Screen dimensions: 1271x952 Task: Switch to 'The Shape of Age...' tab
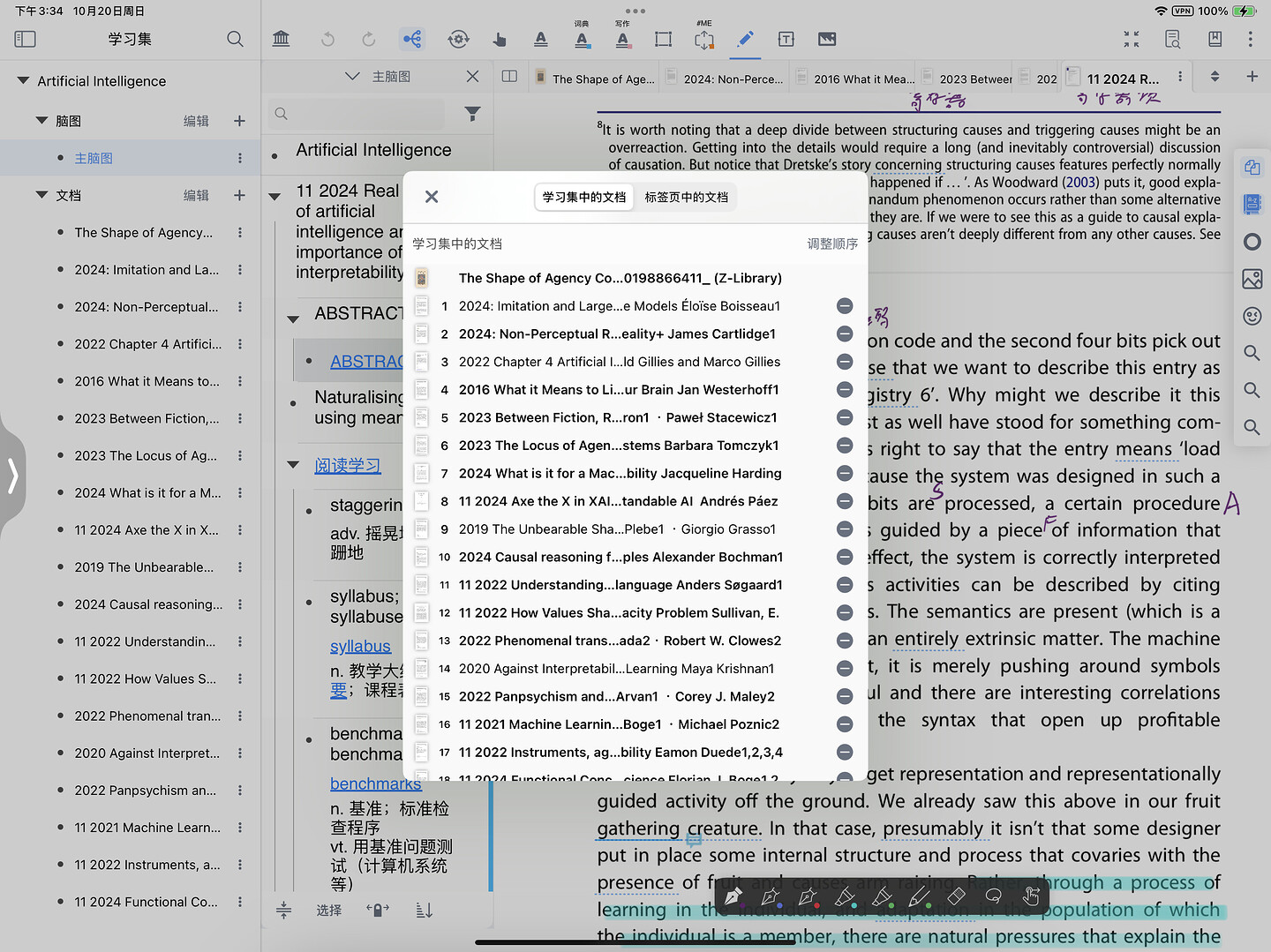coord(594,79)
